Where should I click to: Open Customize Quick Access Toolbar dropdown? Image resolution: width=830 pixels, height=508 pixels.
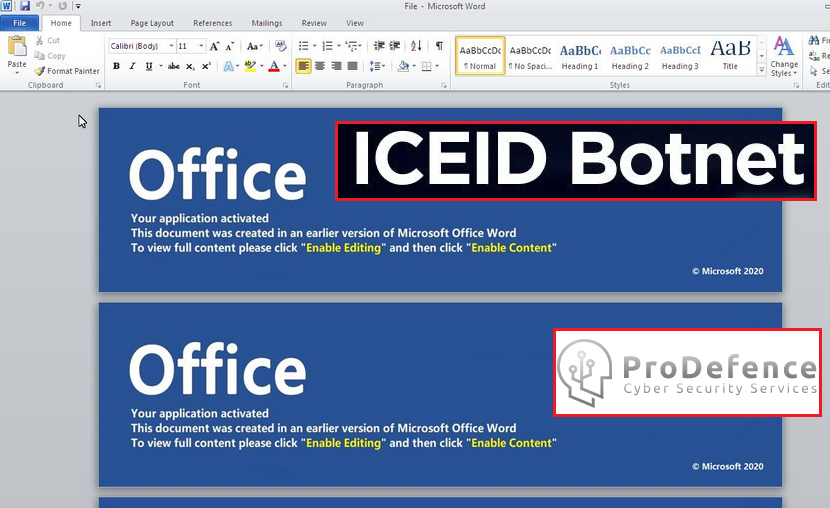point(78,6)
